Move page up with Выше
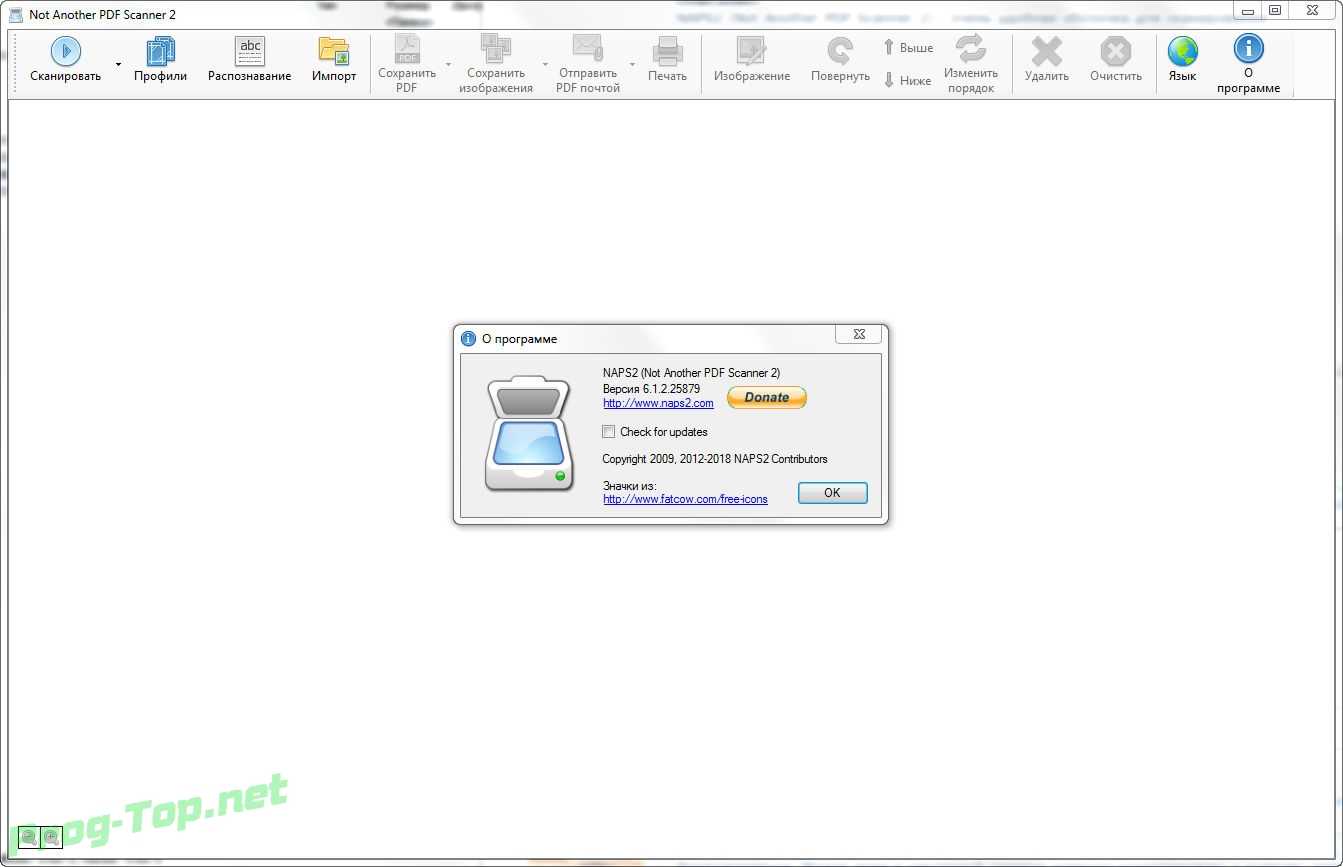This screenshot has width=1343, height=867. tap(908, 48)
